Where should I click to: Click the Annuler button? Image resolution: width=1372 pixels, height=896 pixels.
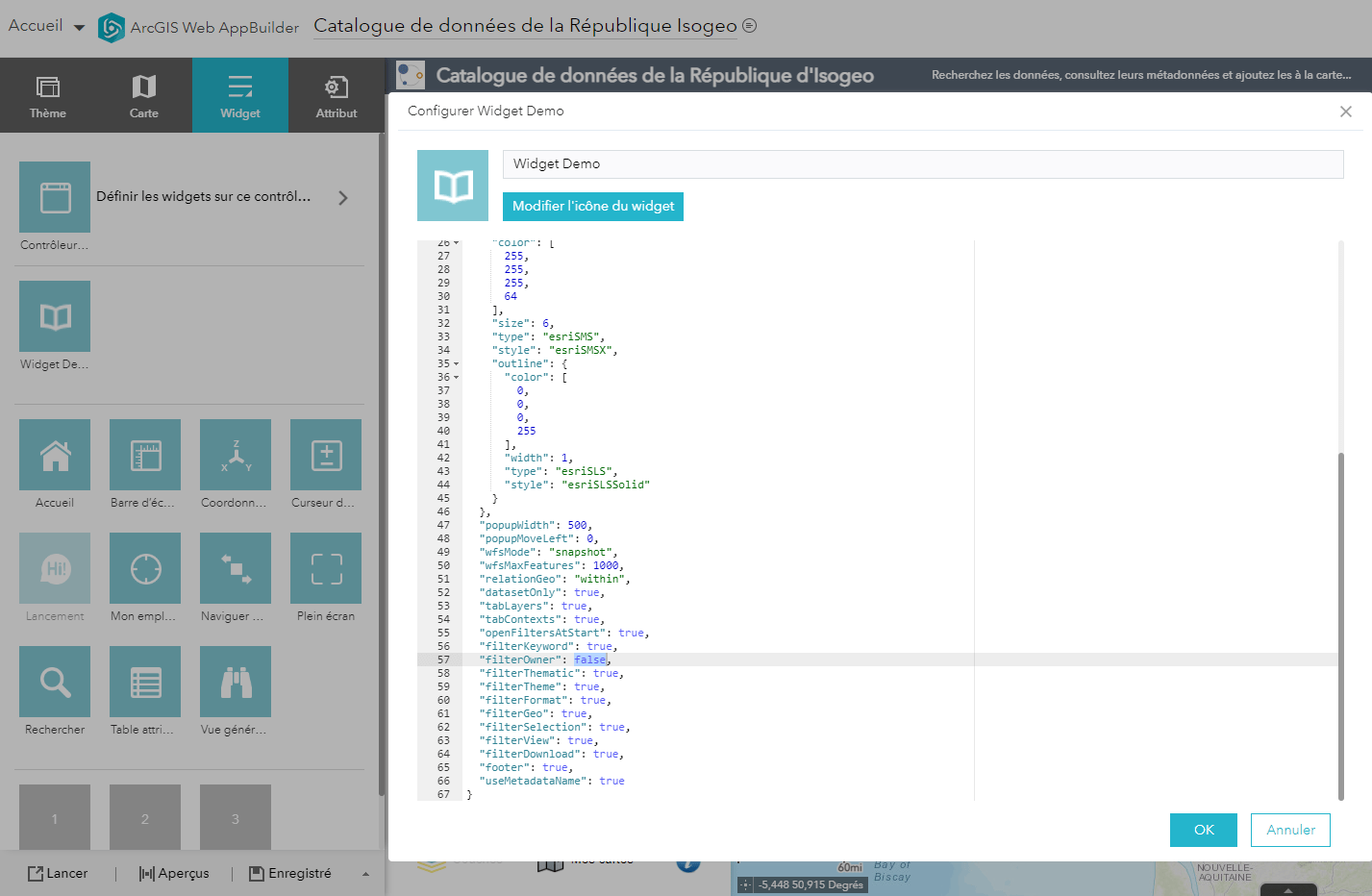pos(1290,830)
